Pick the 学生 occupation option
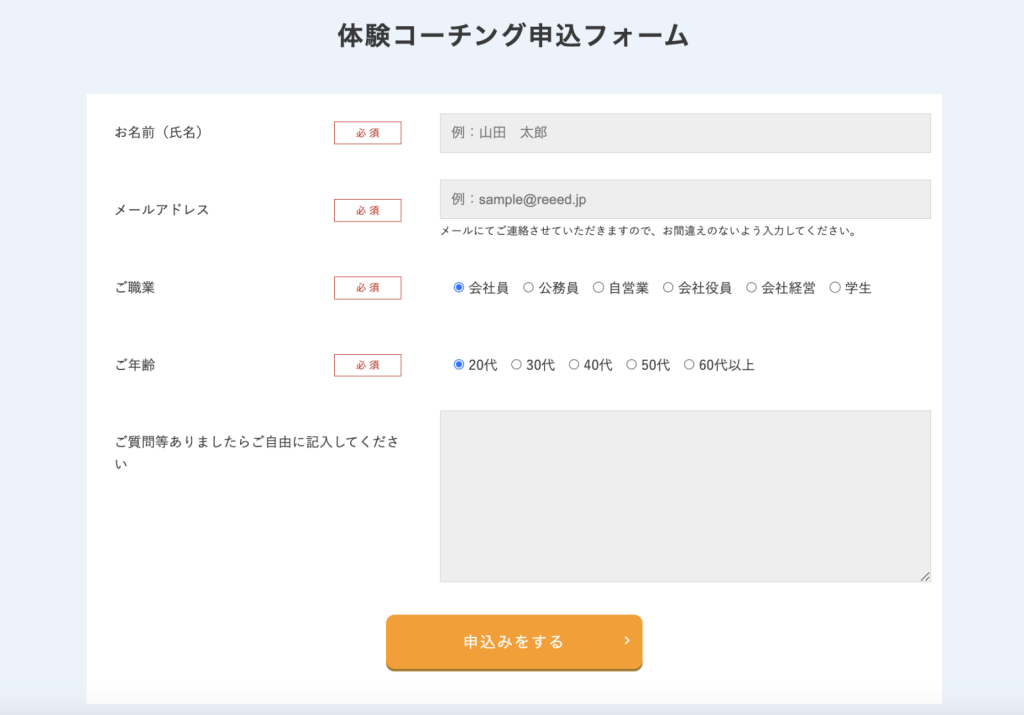This screenshot has width=1024, height=715. [835, 288]
